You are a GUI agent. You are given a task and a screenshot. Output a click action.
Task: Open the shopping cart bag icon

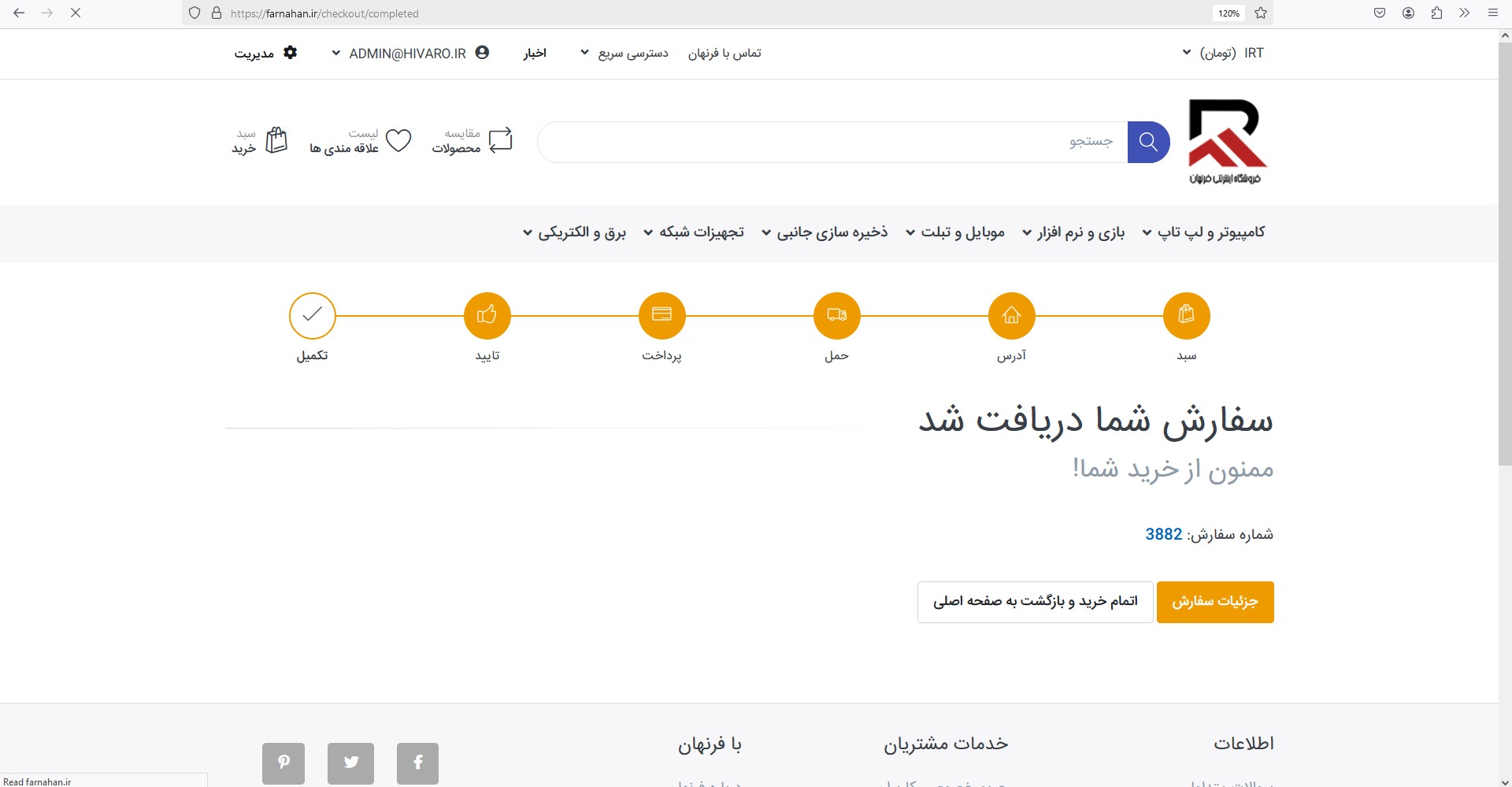tap(276, 141)
